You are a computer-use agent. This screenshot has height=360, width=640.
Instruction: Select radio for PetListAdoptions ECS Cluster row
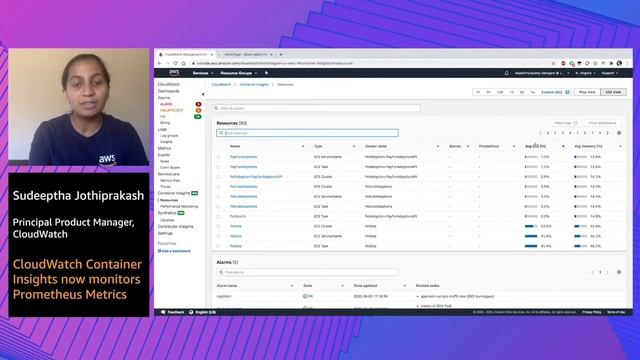click(218, 187)
